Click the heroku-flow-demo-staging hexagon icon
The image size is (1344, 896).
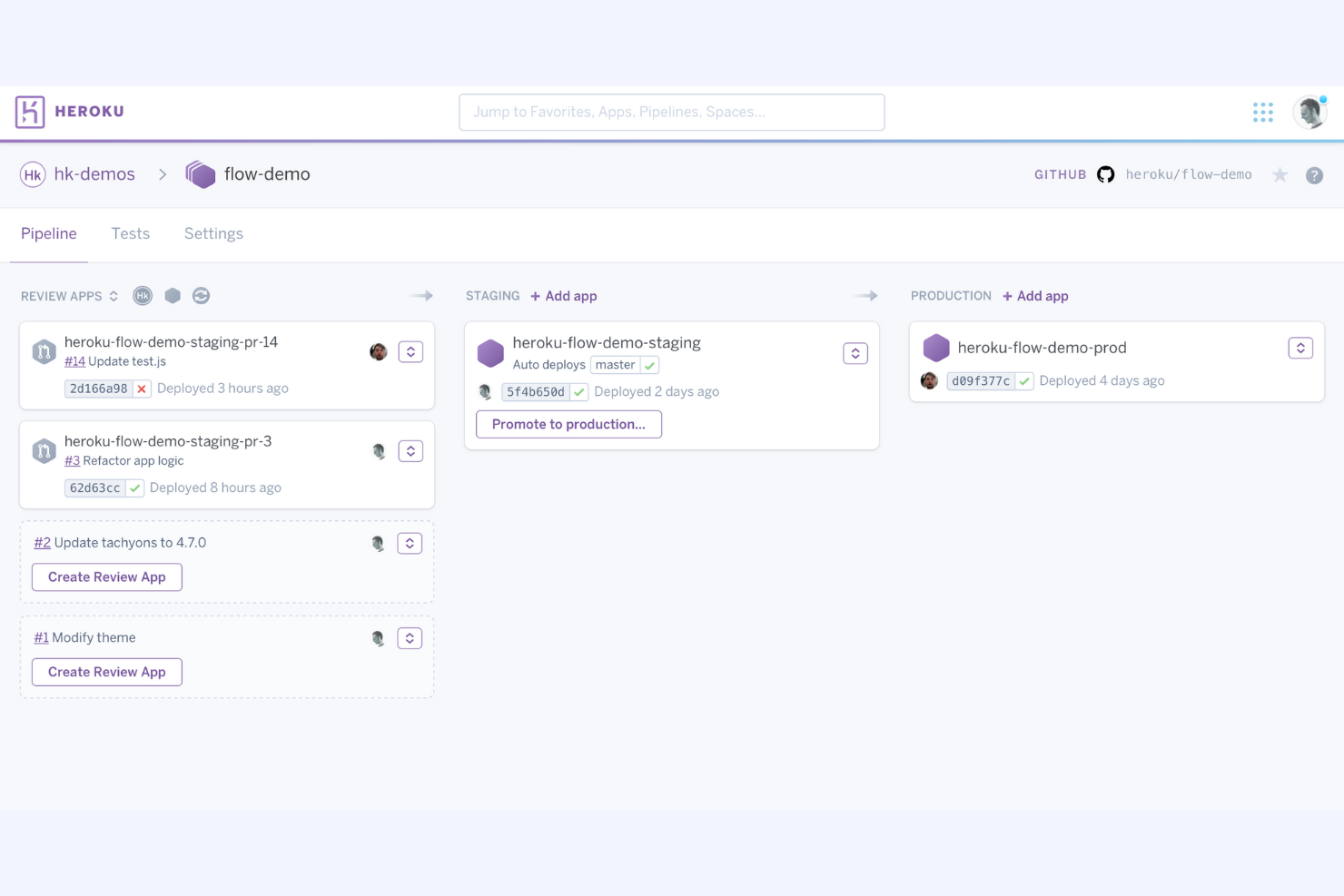point(490,353)
